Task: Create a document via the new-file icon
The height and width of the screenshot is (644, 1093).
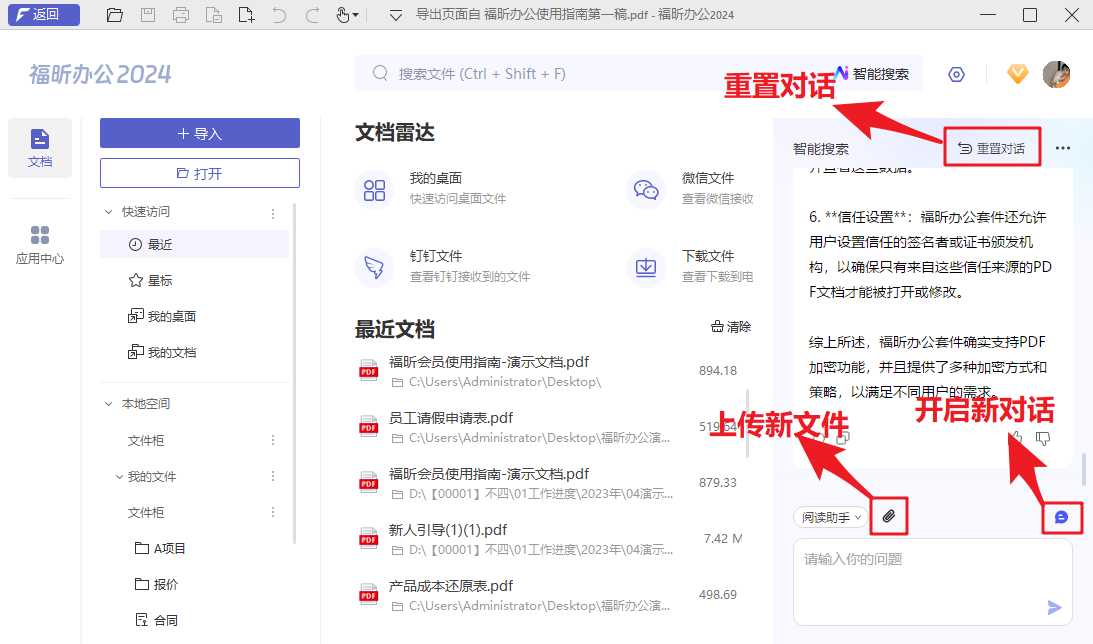Action: point(246,15)
